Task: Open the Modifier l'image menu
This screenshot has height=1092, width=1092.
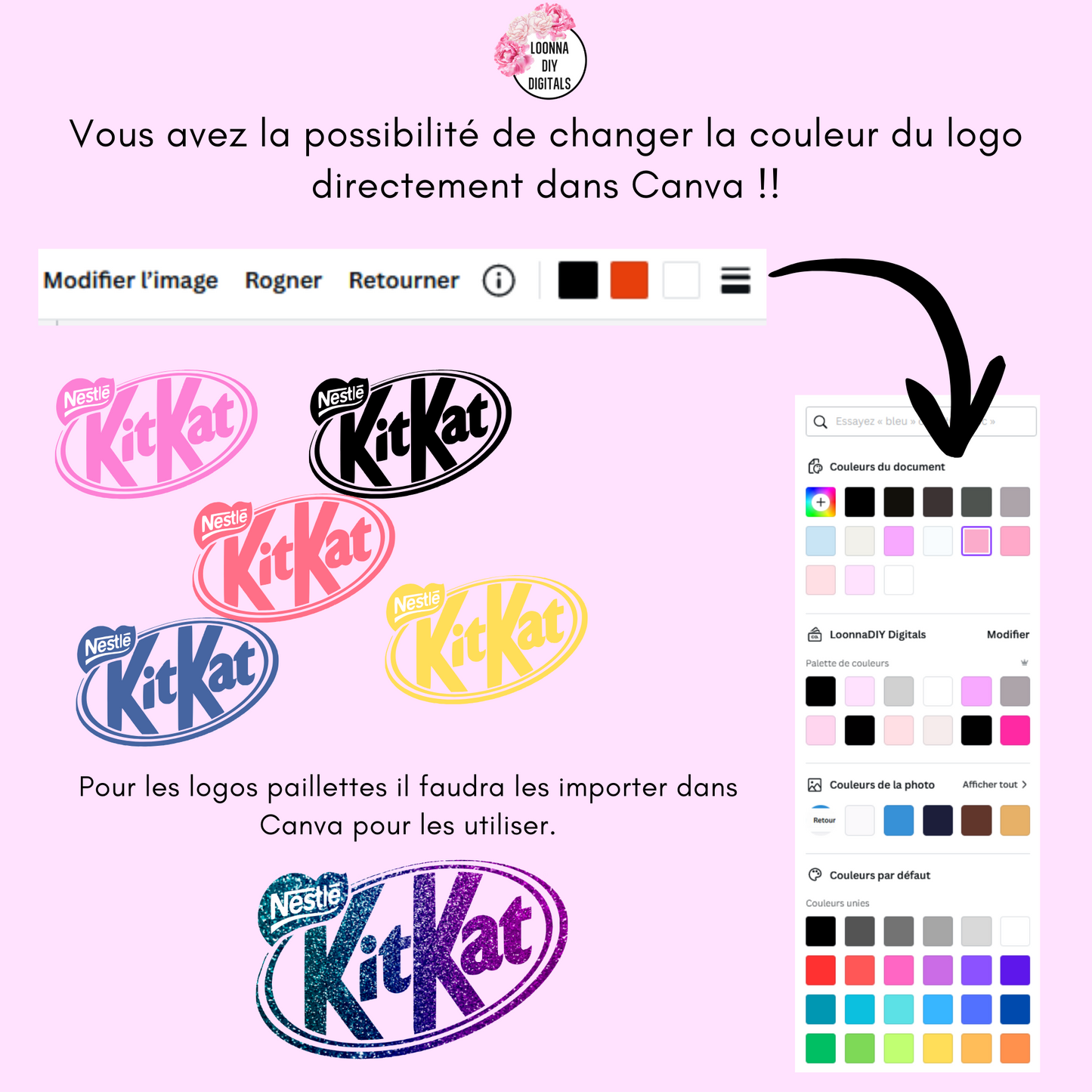Action: (131, 280)
